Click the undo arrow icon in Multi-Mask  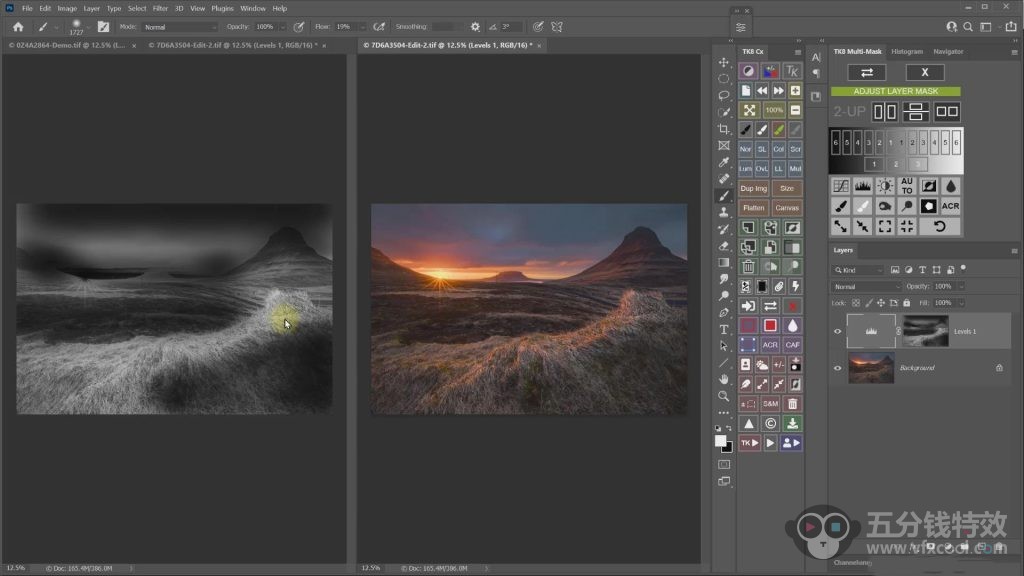pos(939,226)
